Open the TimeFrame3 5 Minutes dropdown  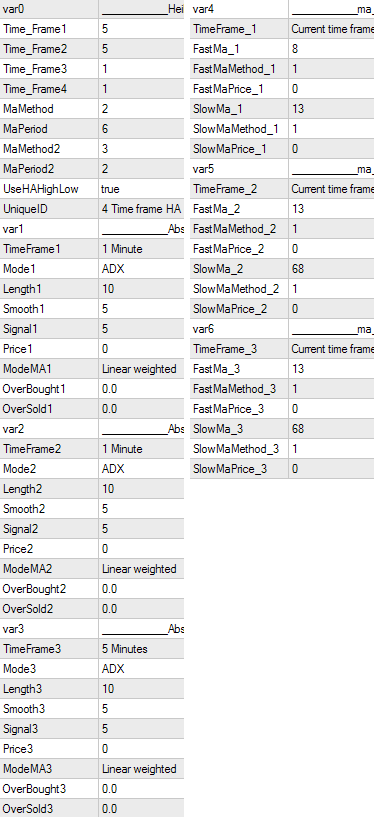point(141,649)
